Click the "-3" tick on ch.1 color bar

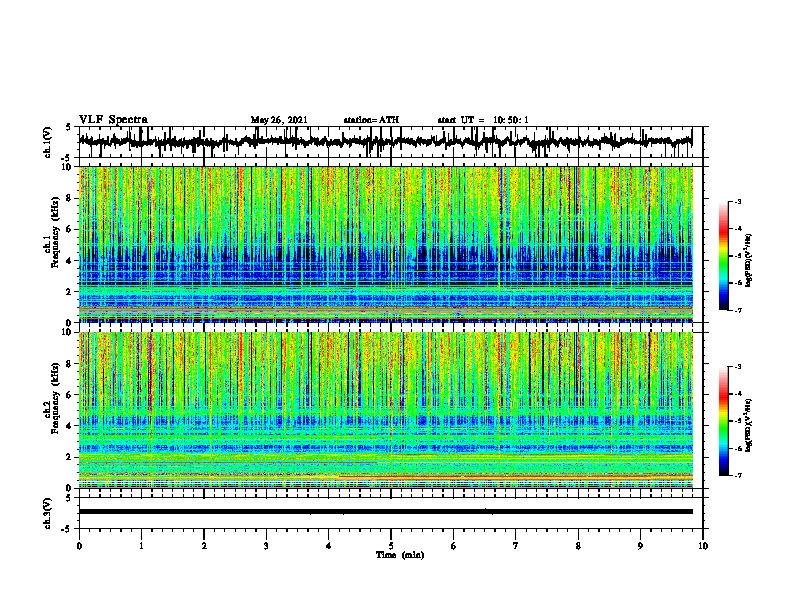pos(738,201)
